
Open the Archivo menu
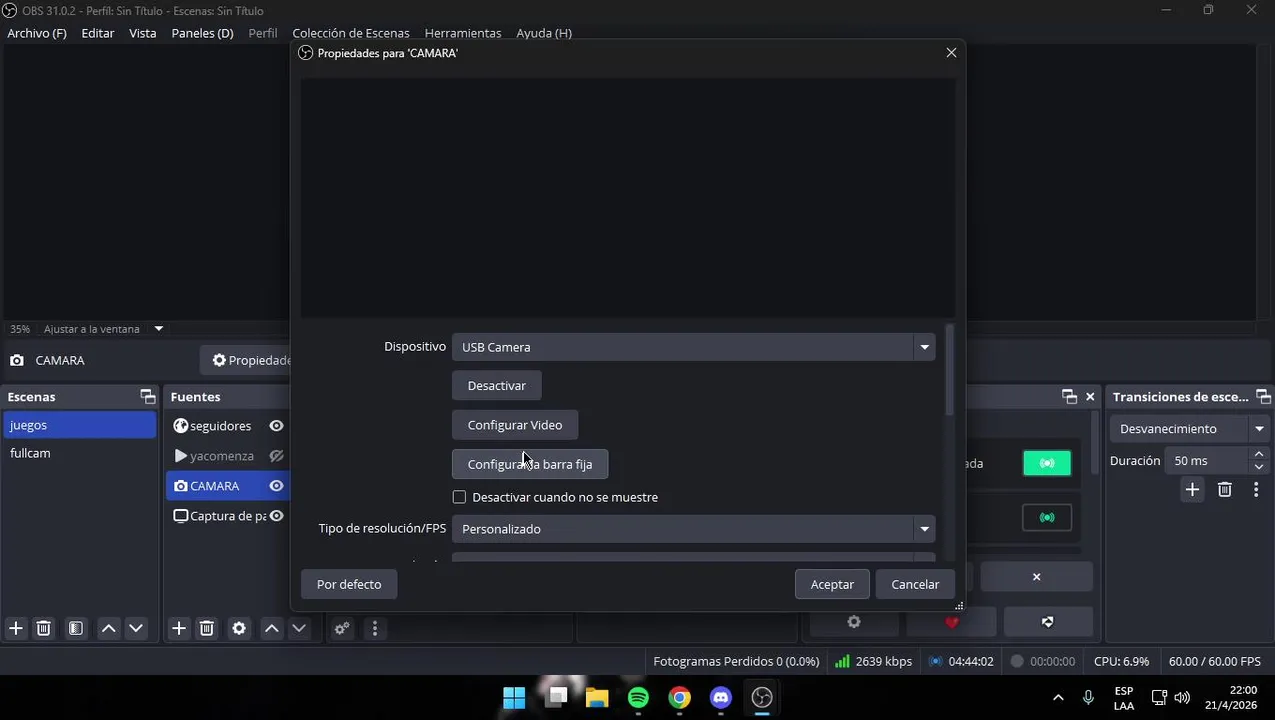[x=37, y=33]
